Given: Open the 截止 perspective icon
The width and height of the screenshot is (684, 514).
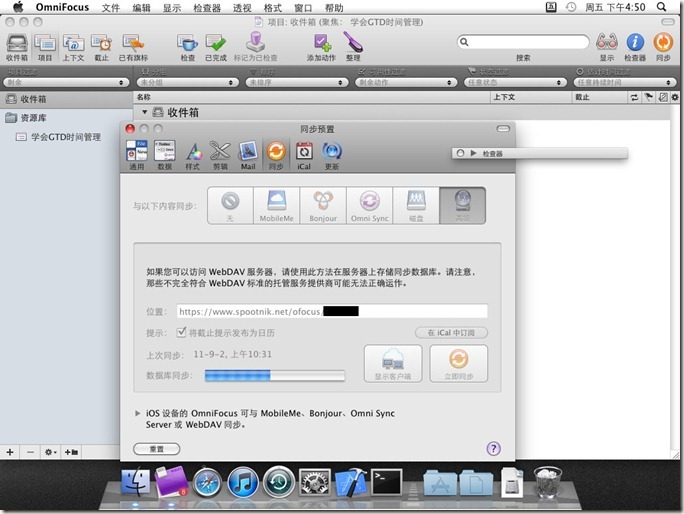Looking at the screenshot, I should pyautogui.click(x=101, y=47).
